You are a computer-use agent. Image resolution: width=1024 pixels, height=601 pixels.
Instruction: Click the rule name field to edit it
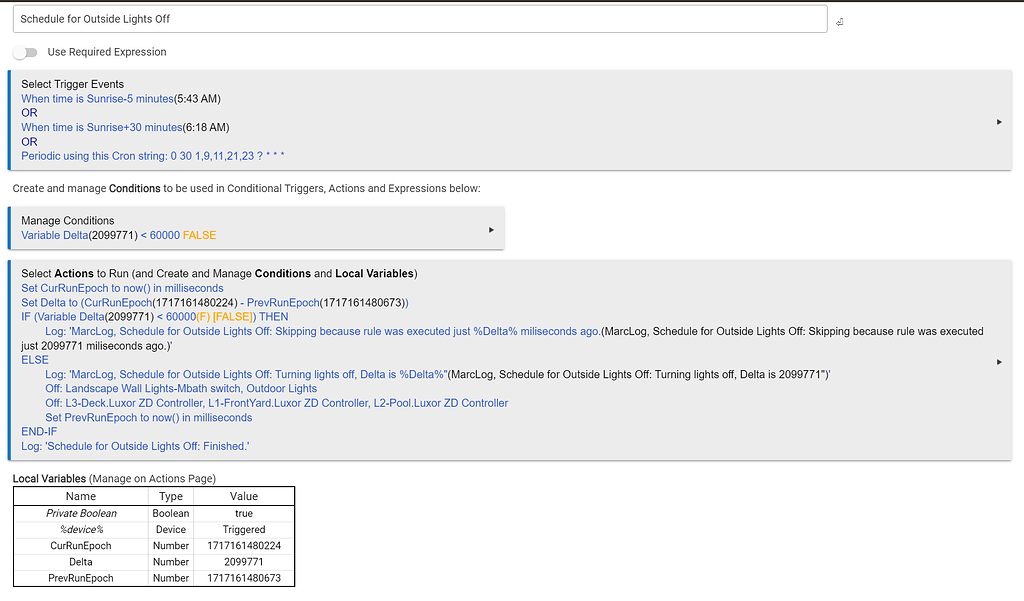click(x=420, y=19)
